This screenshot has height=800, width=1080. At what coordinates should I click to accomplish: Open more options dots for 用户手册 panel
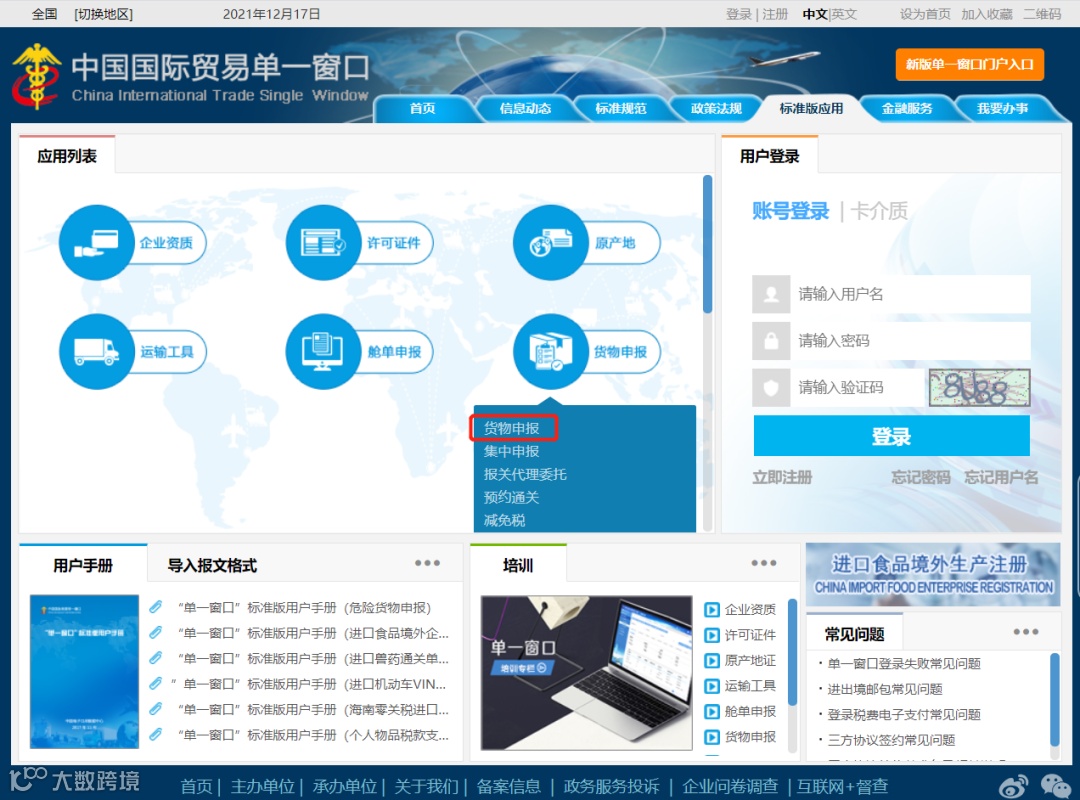428,563
